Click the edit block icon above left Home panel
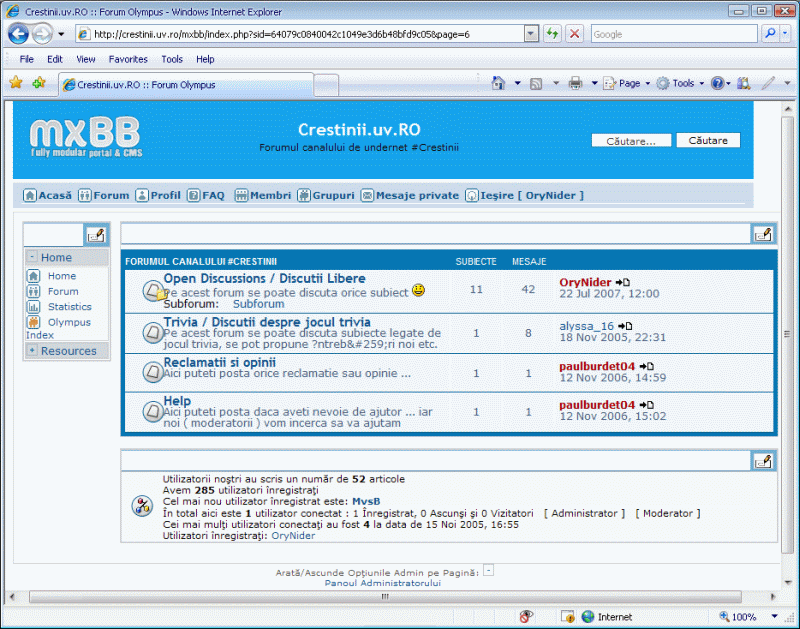800x629 pixels. (x=96, y=235)
